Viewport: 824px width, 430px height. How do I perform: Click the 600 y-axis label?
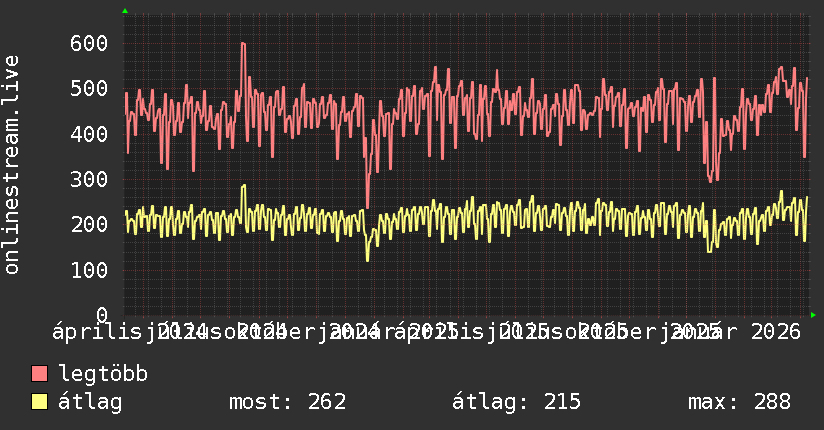tap(89, 44)
